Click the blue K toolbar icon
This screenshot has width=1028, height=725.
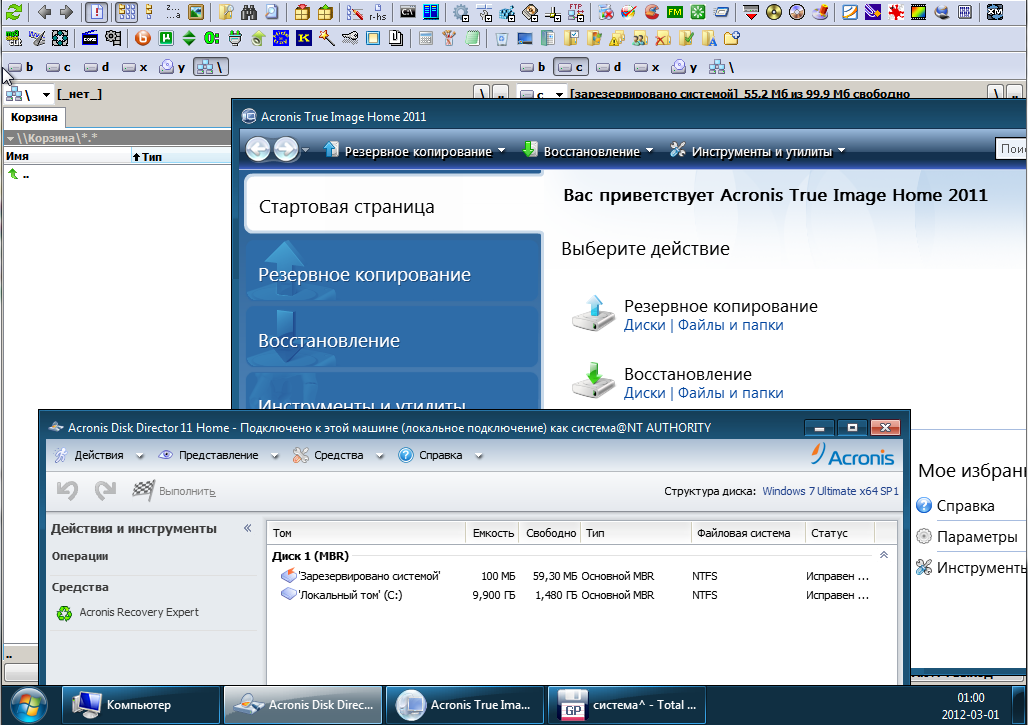[304, 39]
